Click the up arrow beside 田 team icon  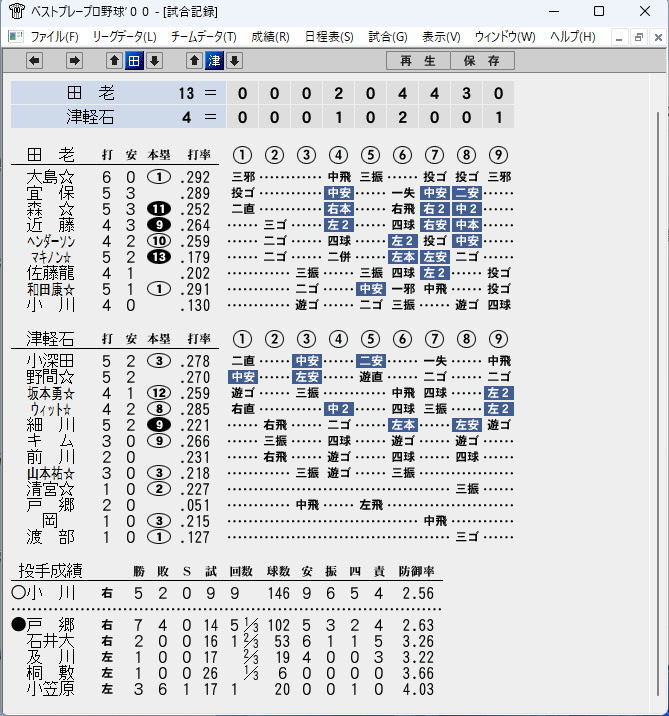point(113,61)
